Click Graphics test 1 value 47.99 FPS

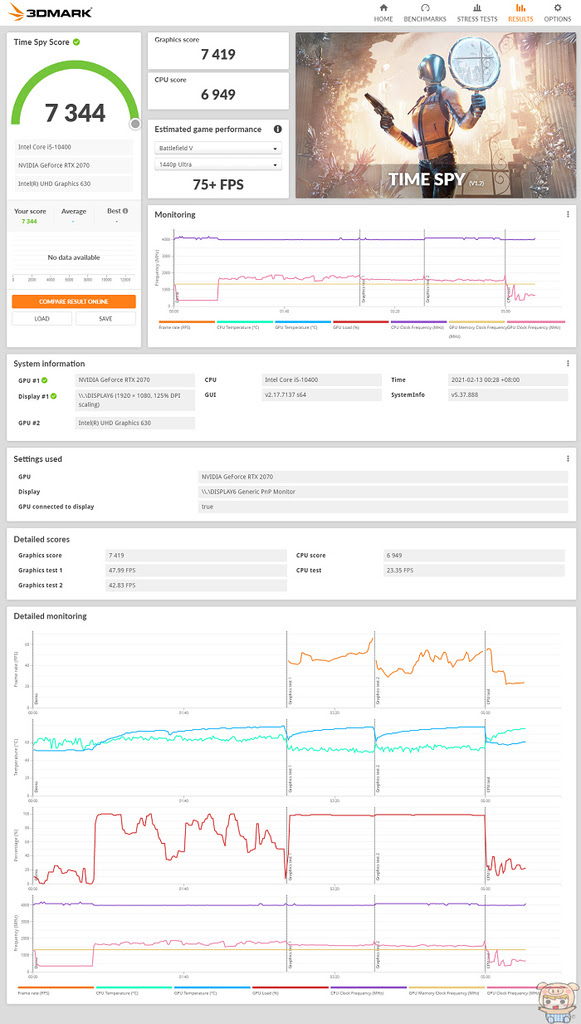(196, 570)
